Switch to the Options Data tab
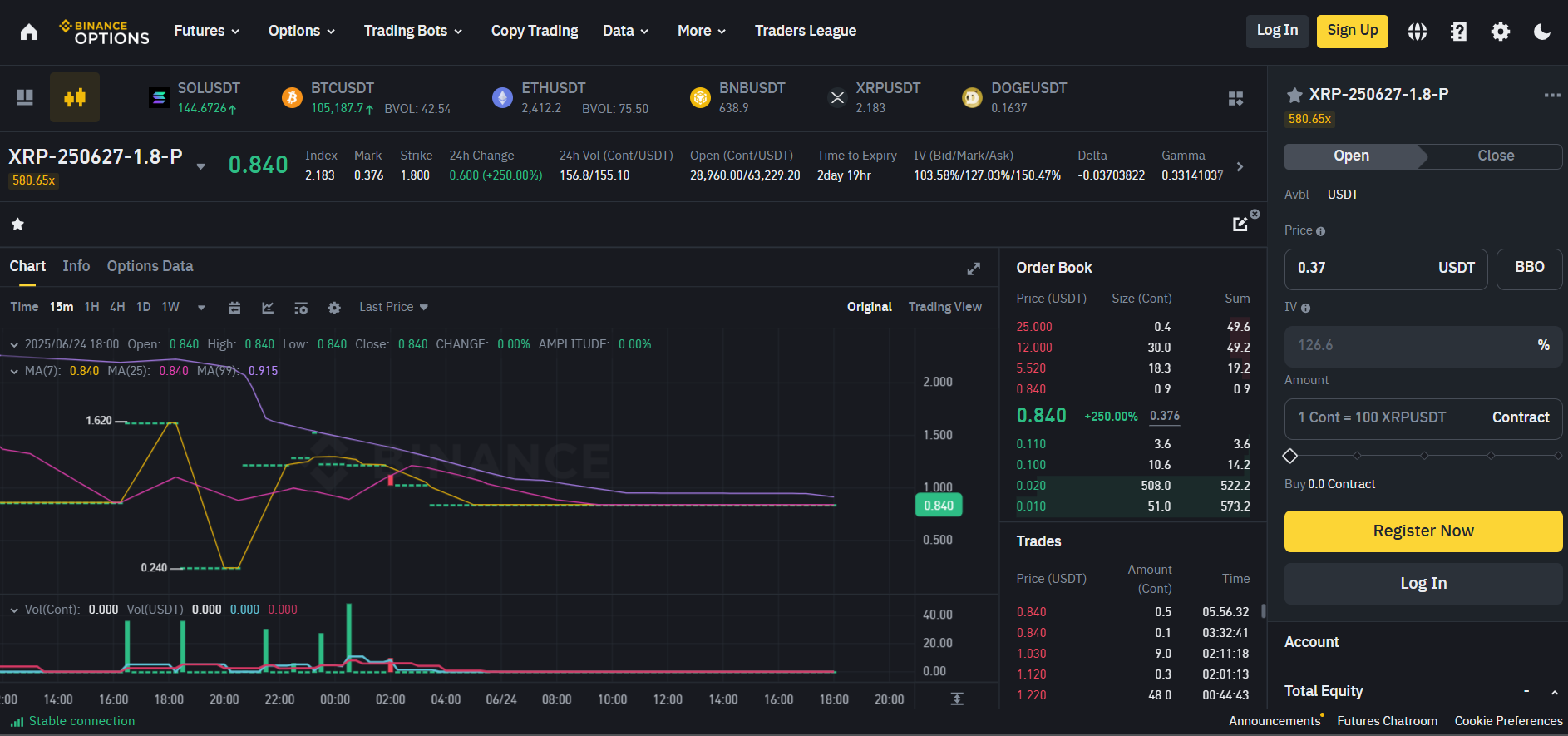The width and height of the screenshot is (1568, 736). pyautogui.click(x=150, y=266)
